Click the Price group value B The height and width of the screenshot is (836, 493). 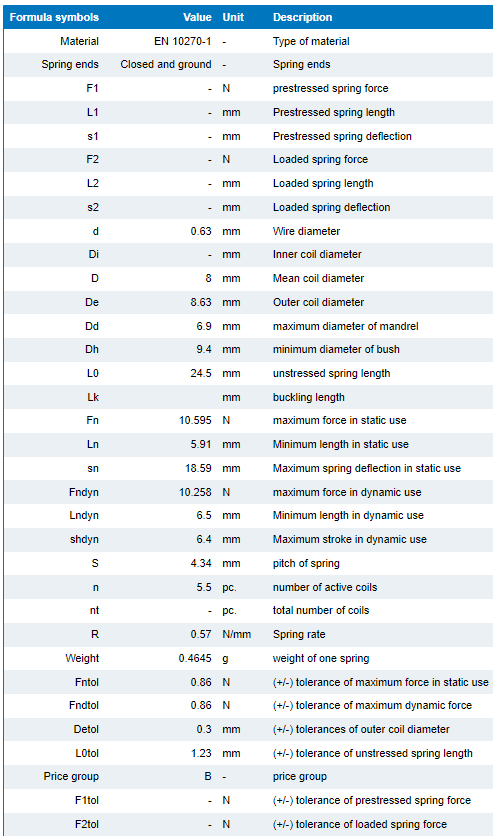[208, 776]
